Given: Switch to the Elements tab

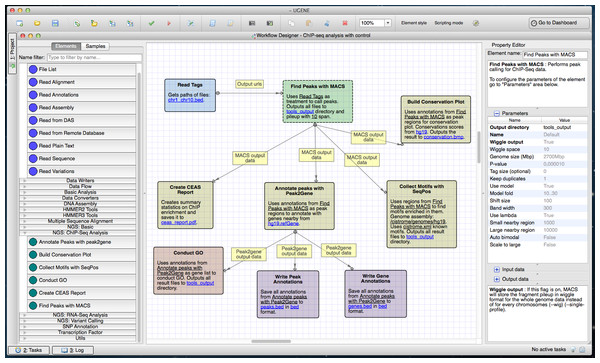Looking at the screenshot, I should point(66,46).
